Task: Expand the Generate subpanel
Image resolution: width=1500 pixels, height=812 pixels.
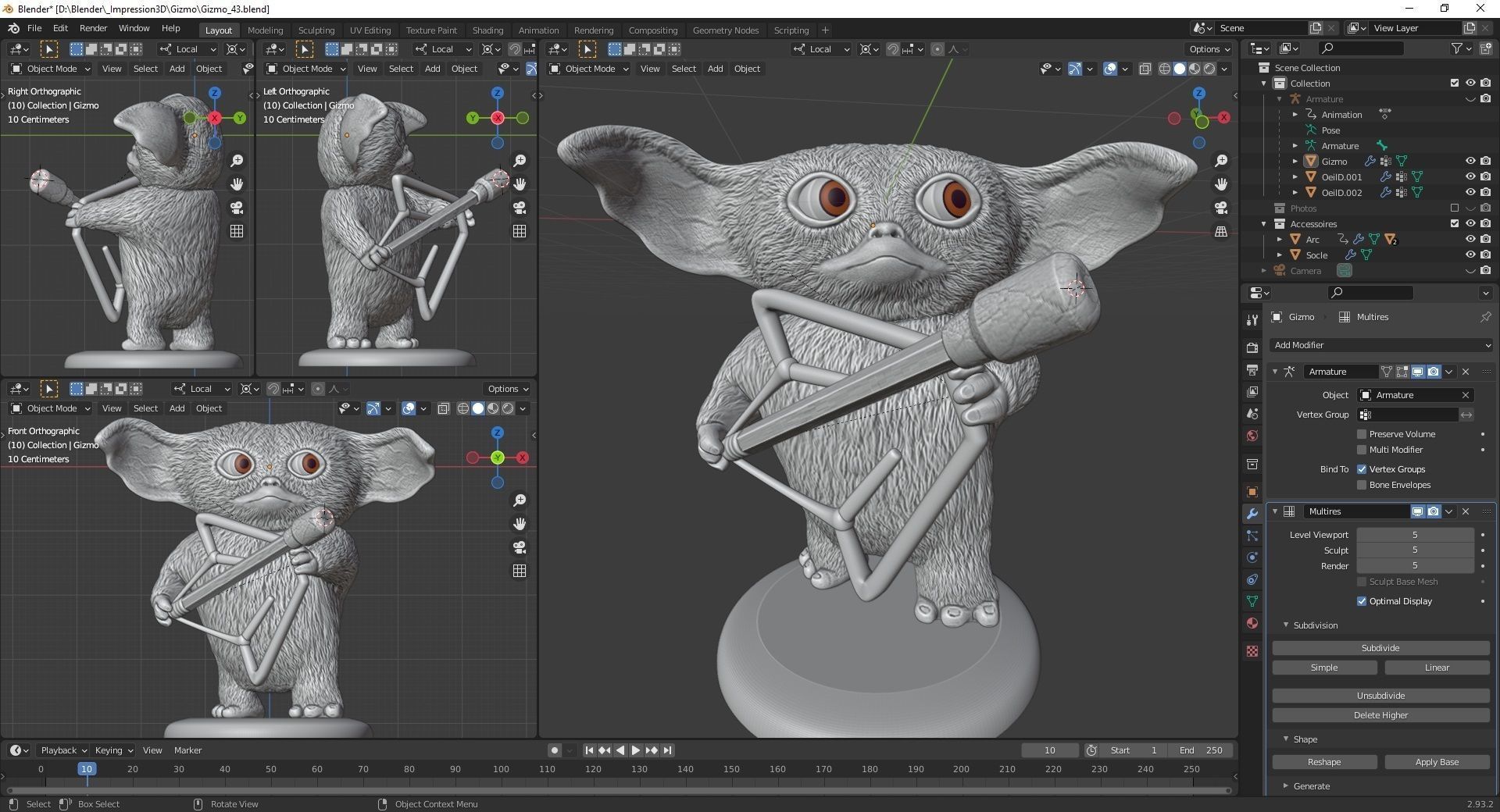Action: (x=1286, y=786)
